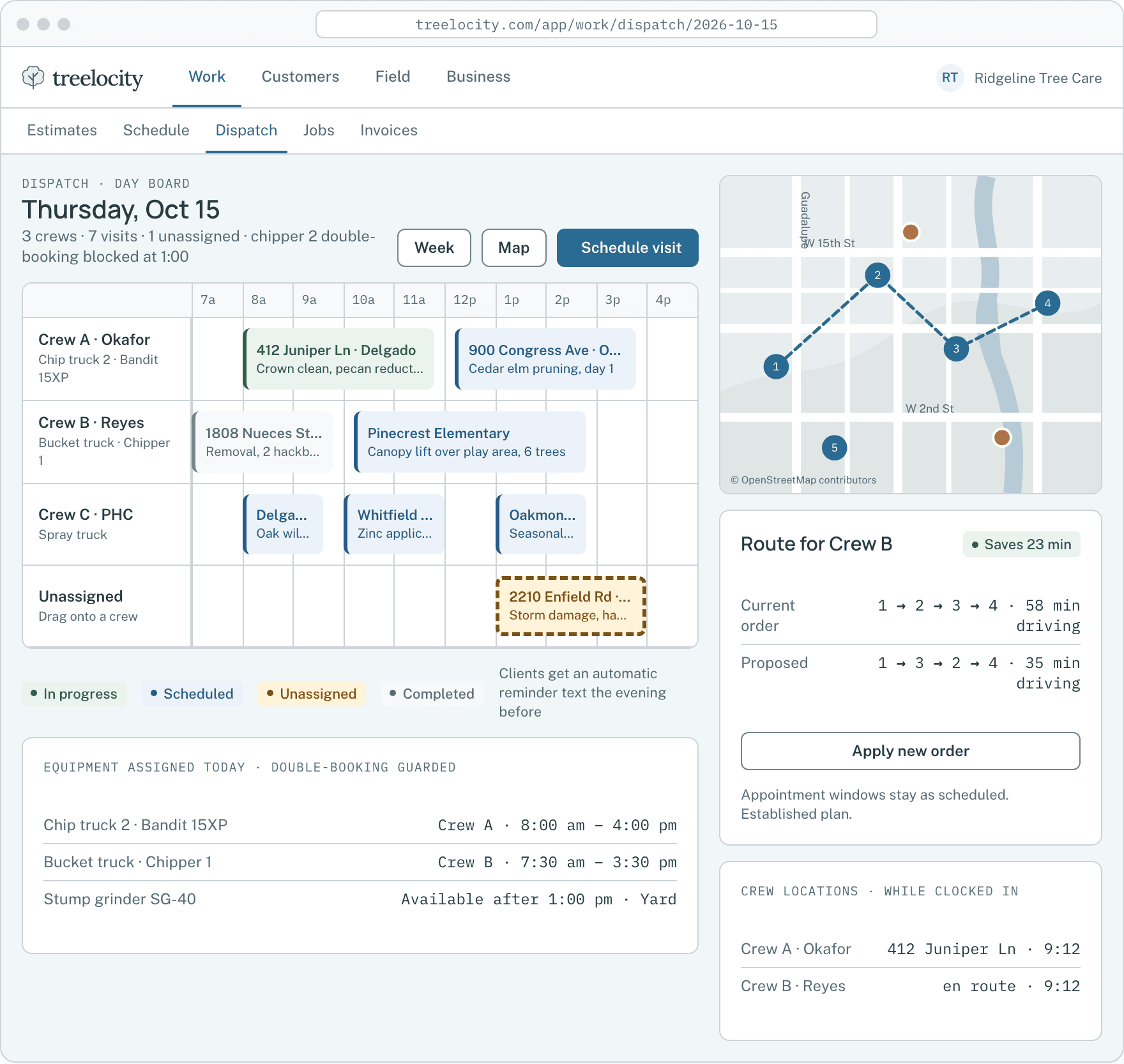Viewport: 1124px width, 1064px height.
Task: Select map stop marker 1
Action: (776, 367)
